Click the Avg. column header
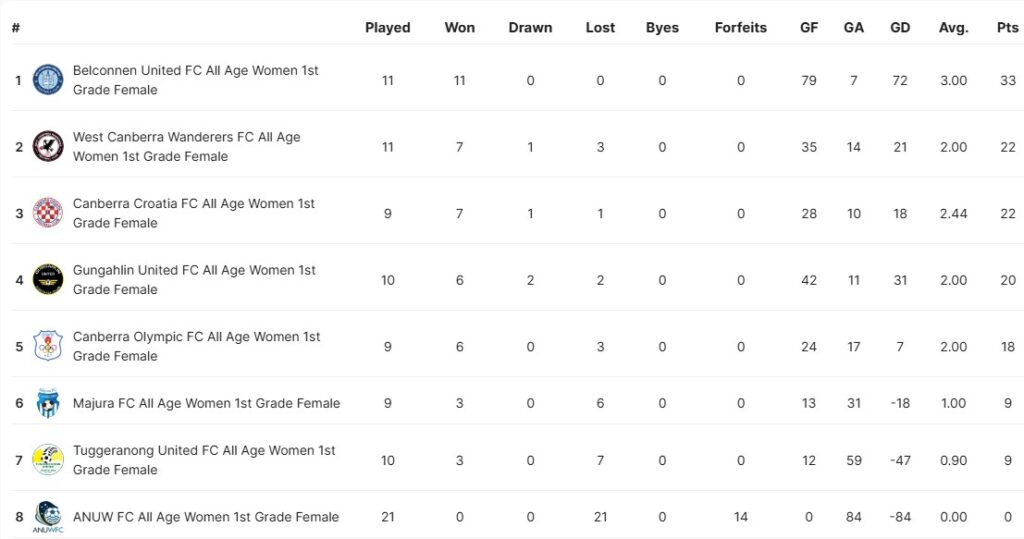Viewport: 1024px width, 539px height. [953, 28]
